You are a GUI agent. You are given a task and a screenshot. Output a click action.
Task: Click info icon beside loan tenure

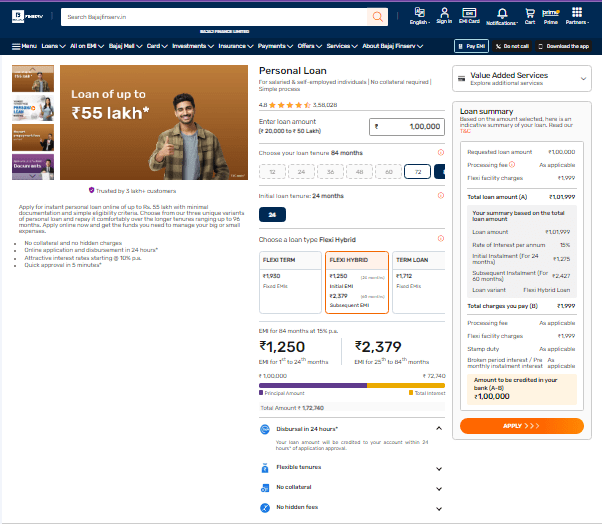pos(441,153)
